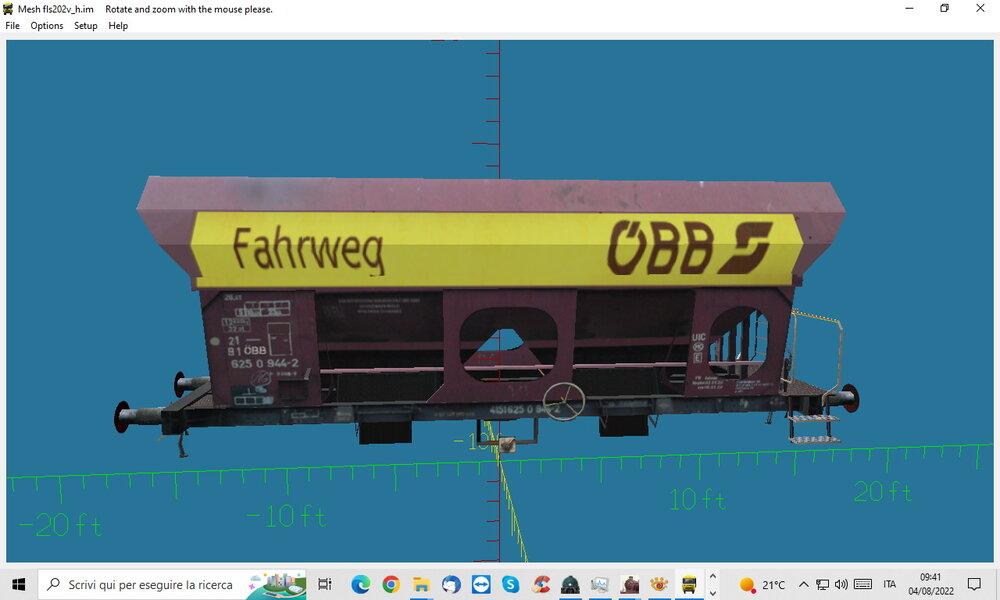The image size is (1000, 600).
Task: Open Skype from the taskbar
Action: point(510,584)
